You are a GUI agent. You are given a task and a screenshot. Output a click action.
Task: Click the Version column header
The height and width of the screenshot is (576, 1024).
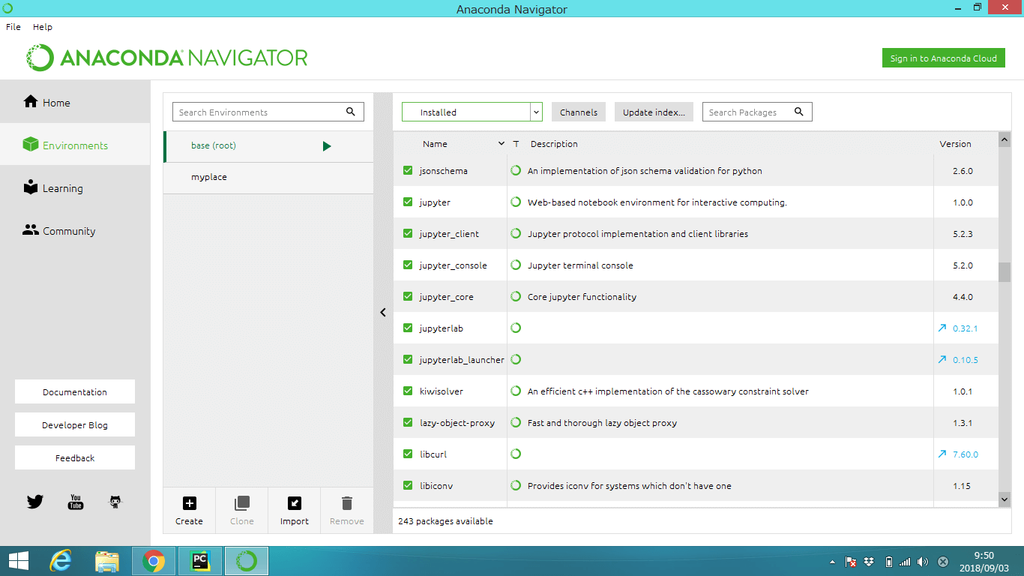(955, 144)
